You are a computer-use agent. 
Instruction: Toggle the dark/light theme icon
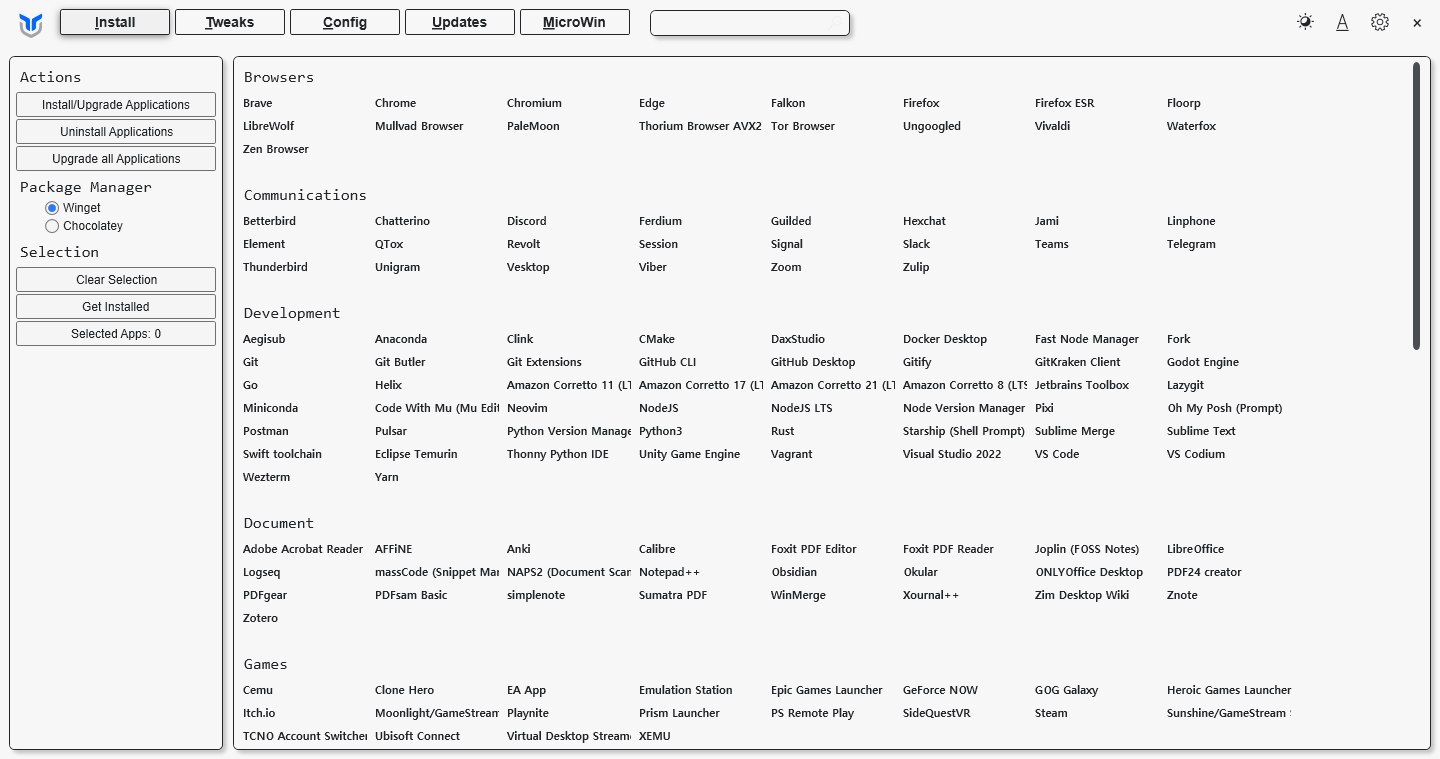pyautogui.click(x=1305, y=22)
